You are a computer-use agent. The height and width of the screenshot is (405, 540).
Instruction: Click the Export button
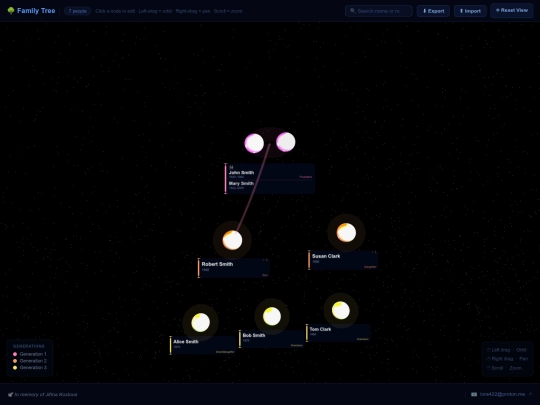(433, 11)
